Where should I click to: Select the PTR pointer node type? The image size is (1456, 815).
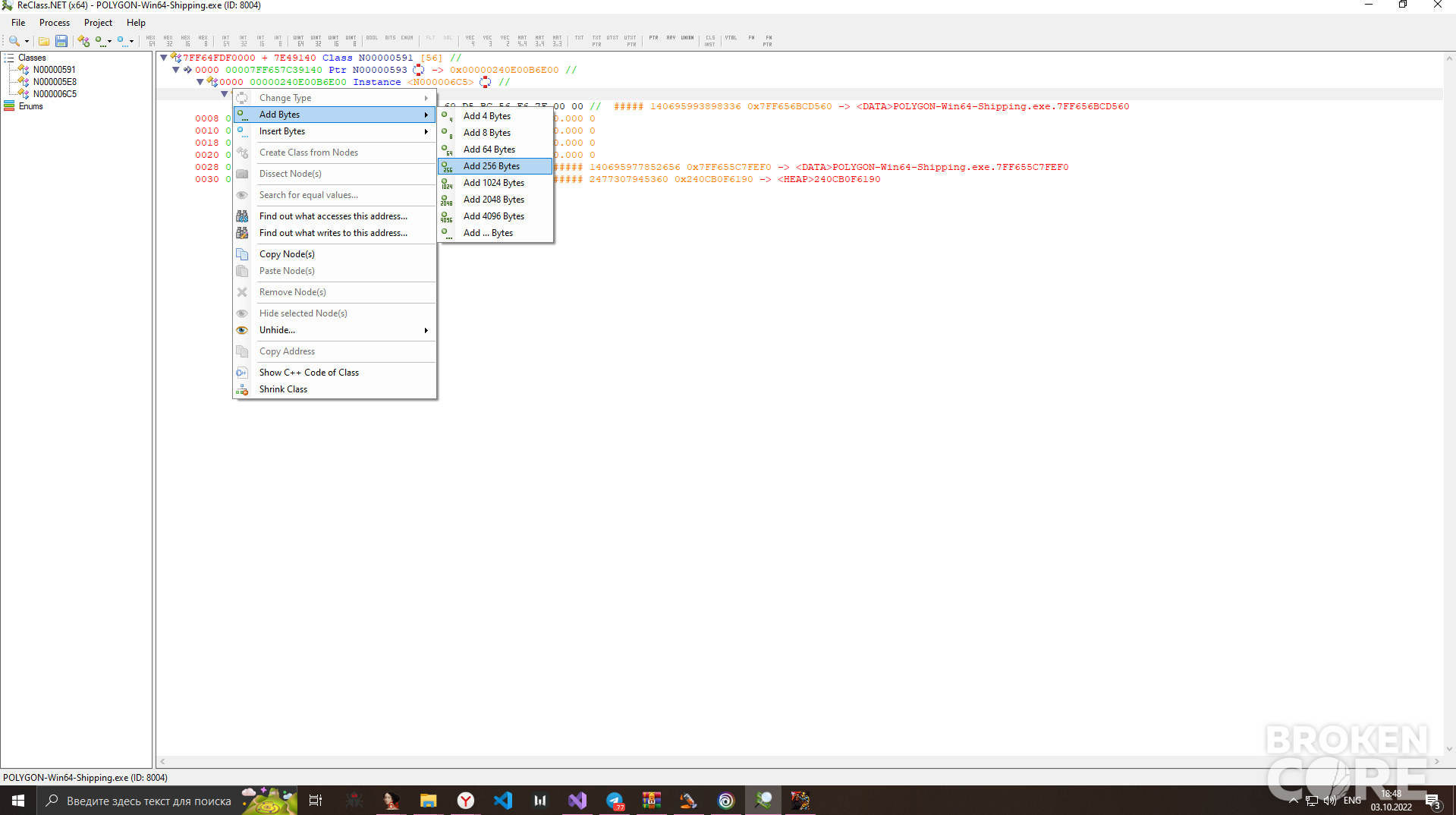pyautogui.click(x=653, y=38)
